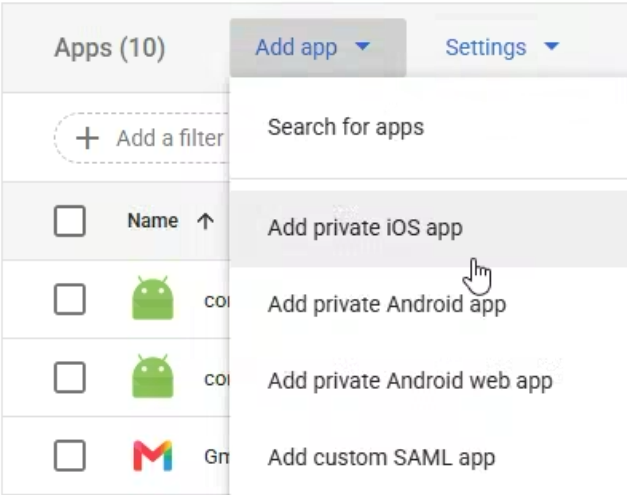Click the blue arrow beside Add app
The height and width of the screenshot is (495, 627).
coord(363,46)
